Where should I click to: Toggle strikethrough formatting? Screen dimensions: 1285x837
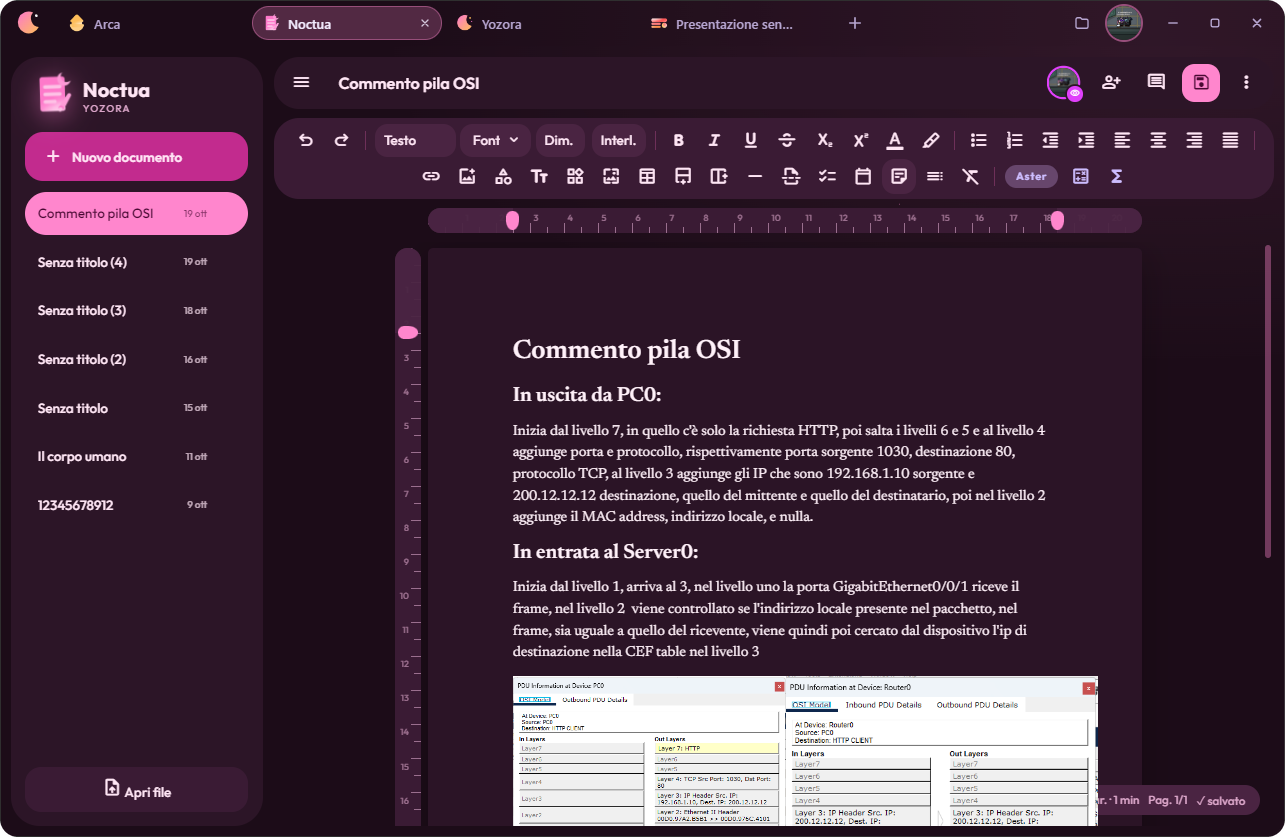point(787,141)
